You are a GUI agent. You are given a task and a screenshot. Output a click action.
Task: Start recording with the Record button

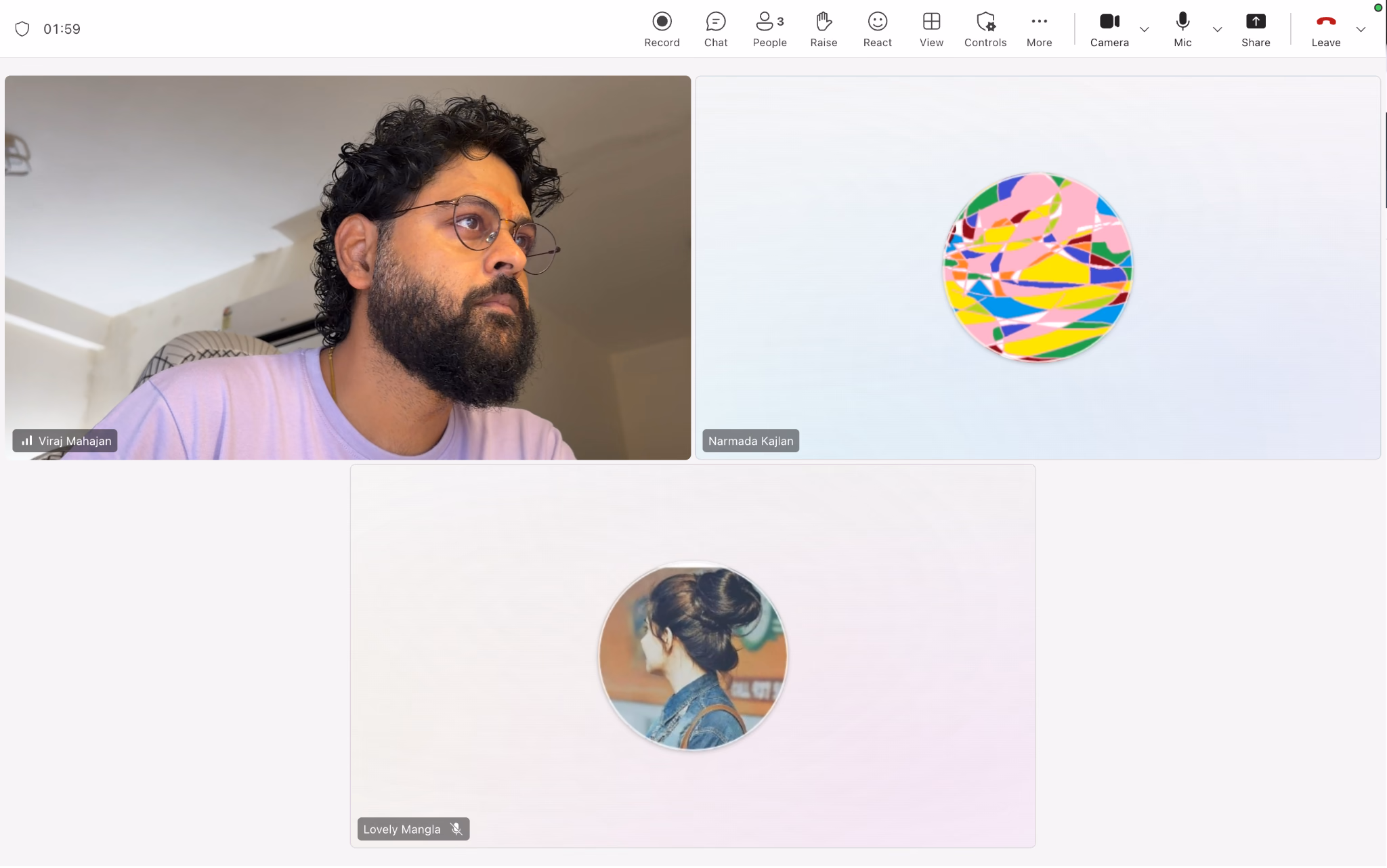(x=662, y=29)
